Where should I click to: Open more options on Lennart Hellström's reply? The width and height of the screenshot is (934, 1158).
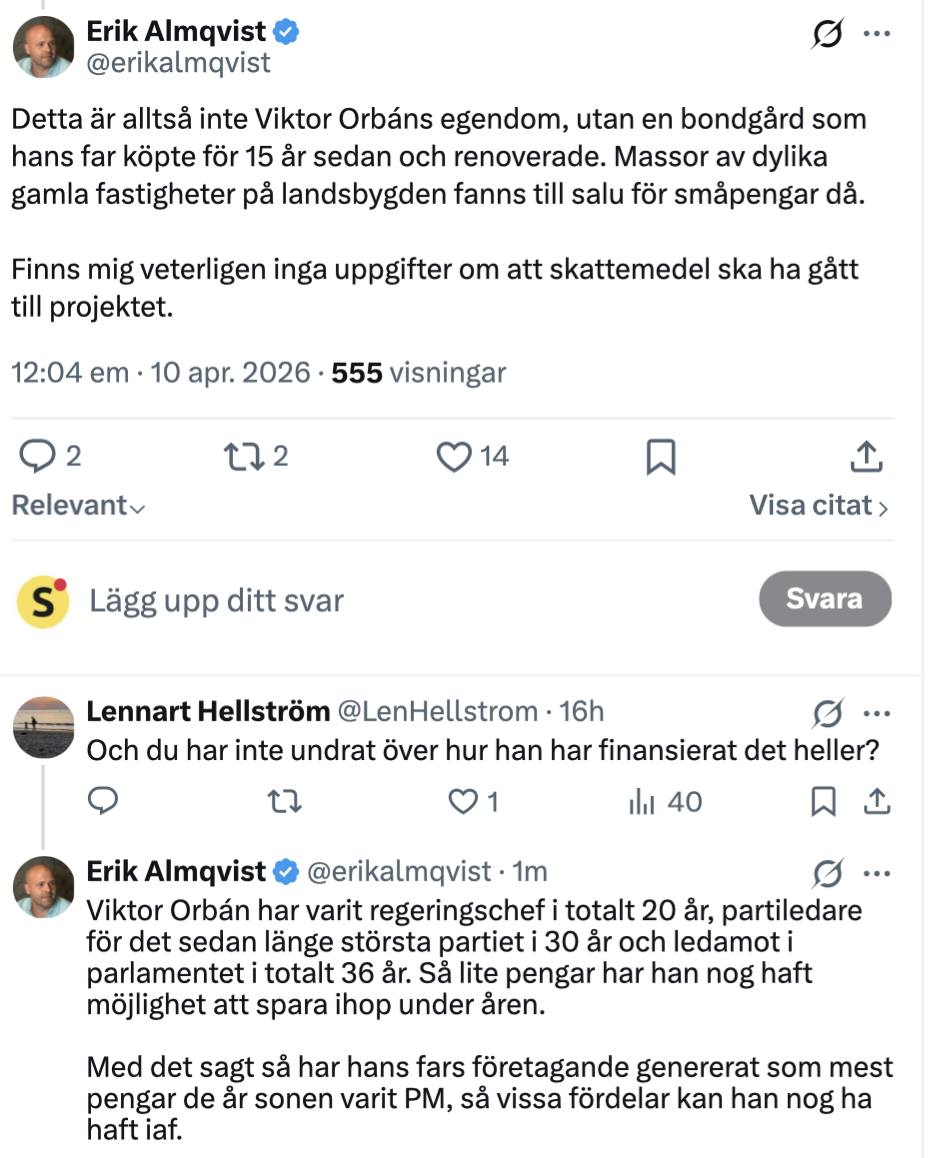[877, 713]
